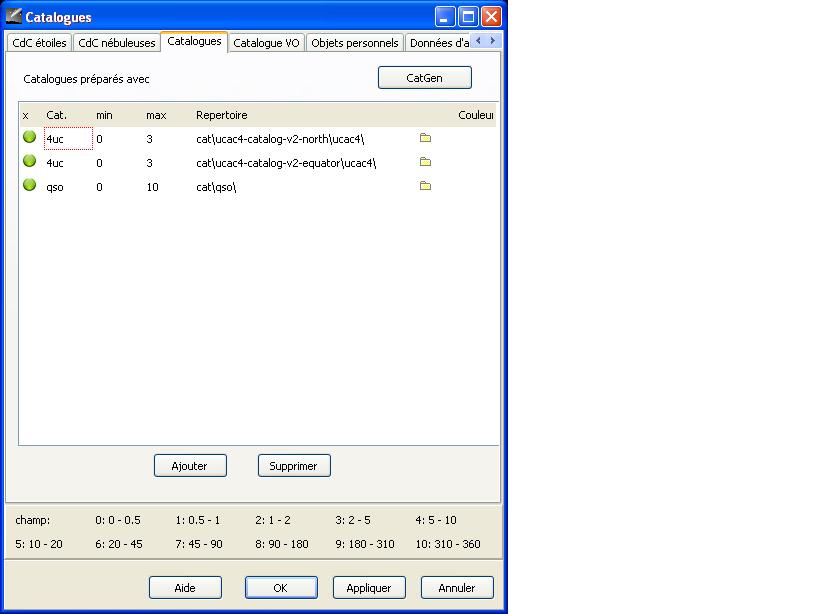Open Aide help button
This screenshot has height=614, width=840.
pyautogui.click(x=185, y=588)
